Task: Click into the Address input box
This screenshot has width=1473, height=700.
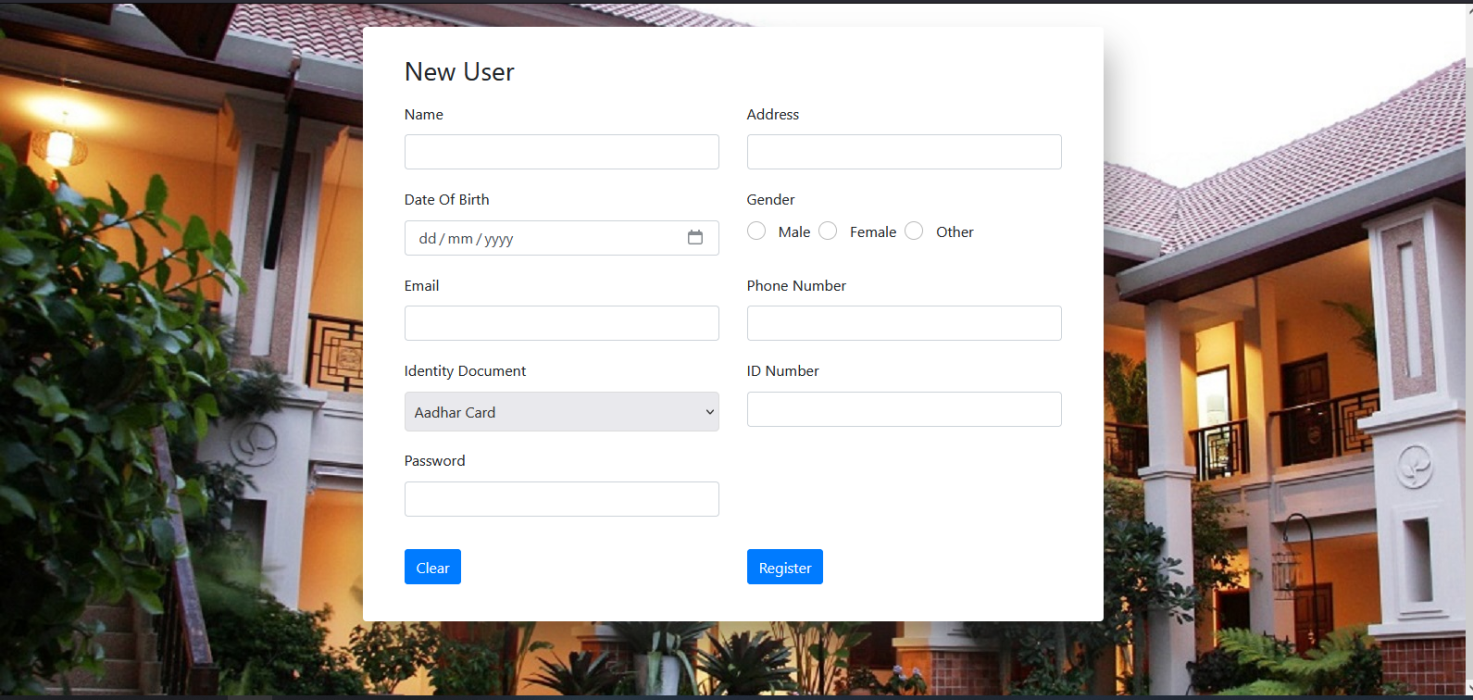Action: 903,152
